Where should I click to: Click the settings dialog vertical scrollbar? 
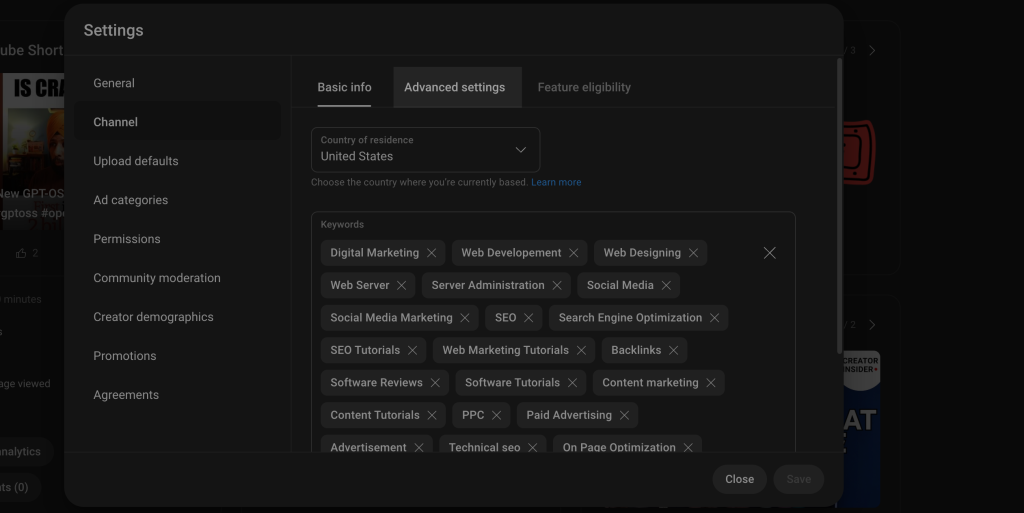pyautogui.click(x=839, y=206)
